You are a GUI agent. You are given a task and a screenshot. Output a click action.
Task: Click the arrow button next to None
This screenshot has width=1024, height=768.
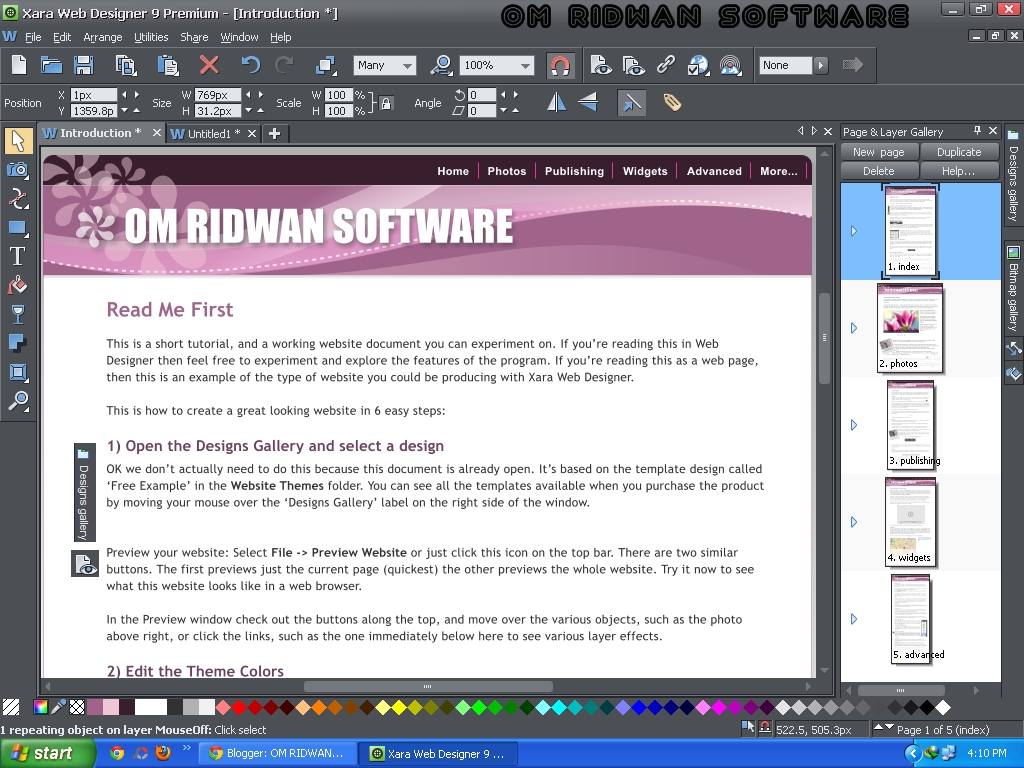821,65
